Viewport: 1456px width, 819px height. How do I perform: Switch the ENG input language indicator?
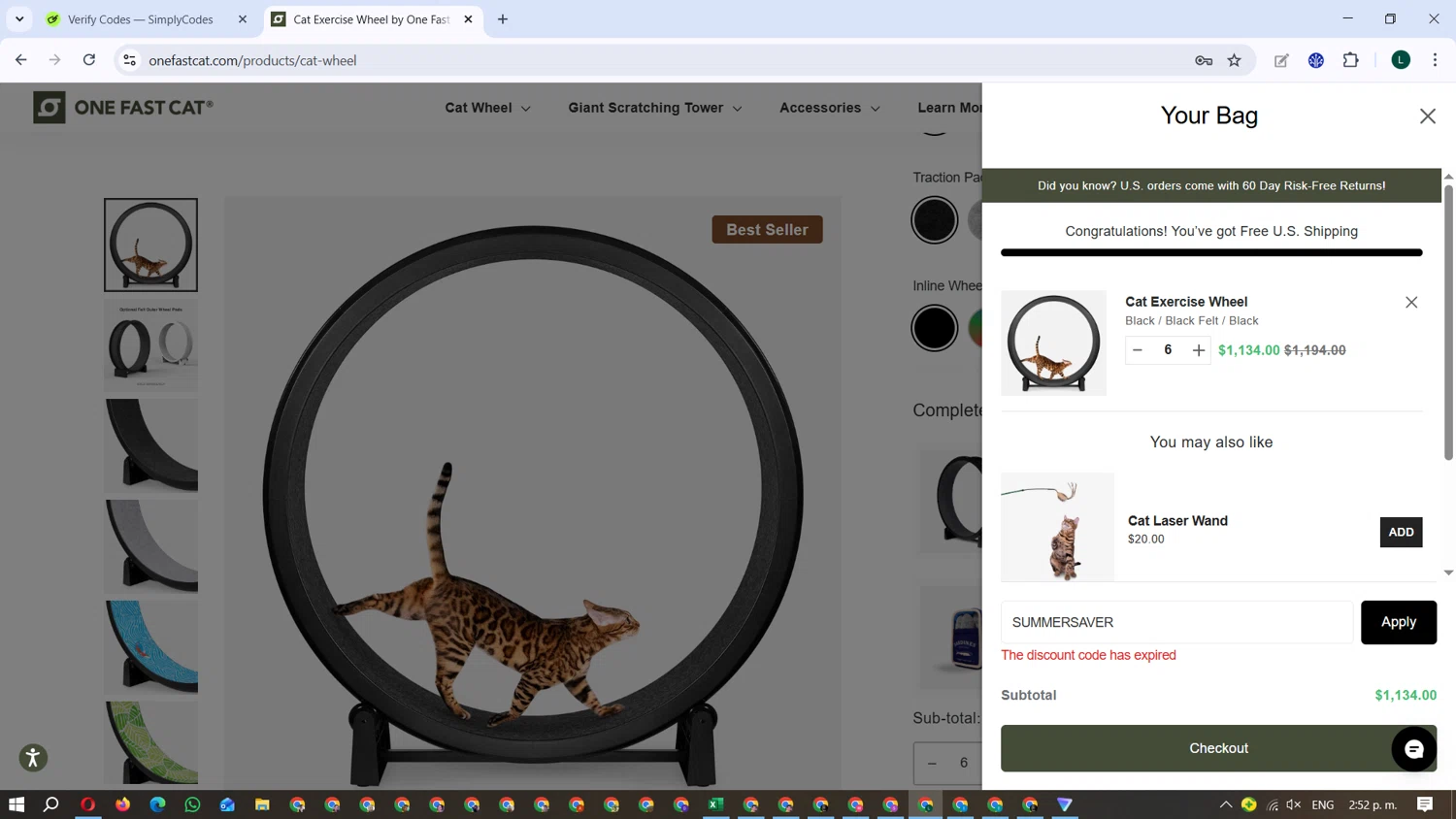coord(1323,804)
